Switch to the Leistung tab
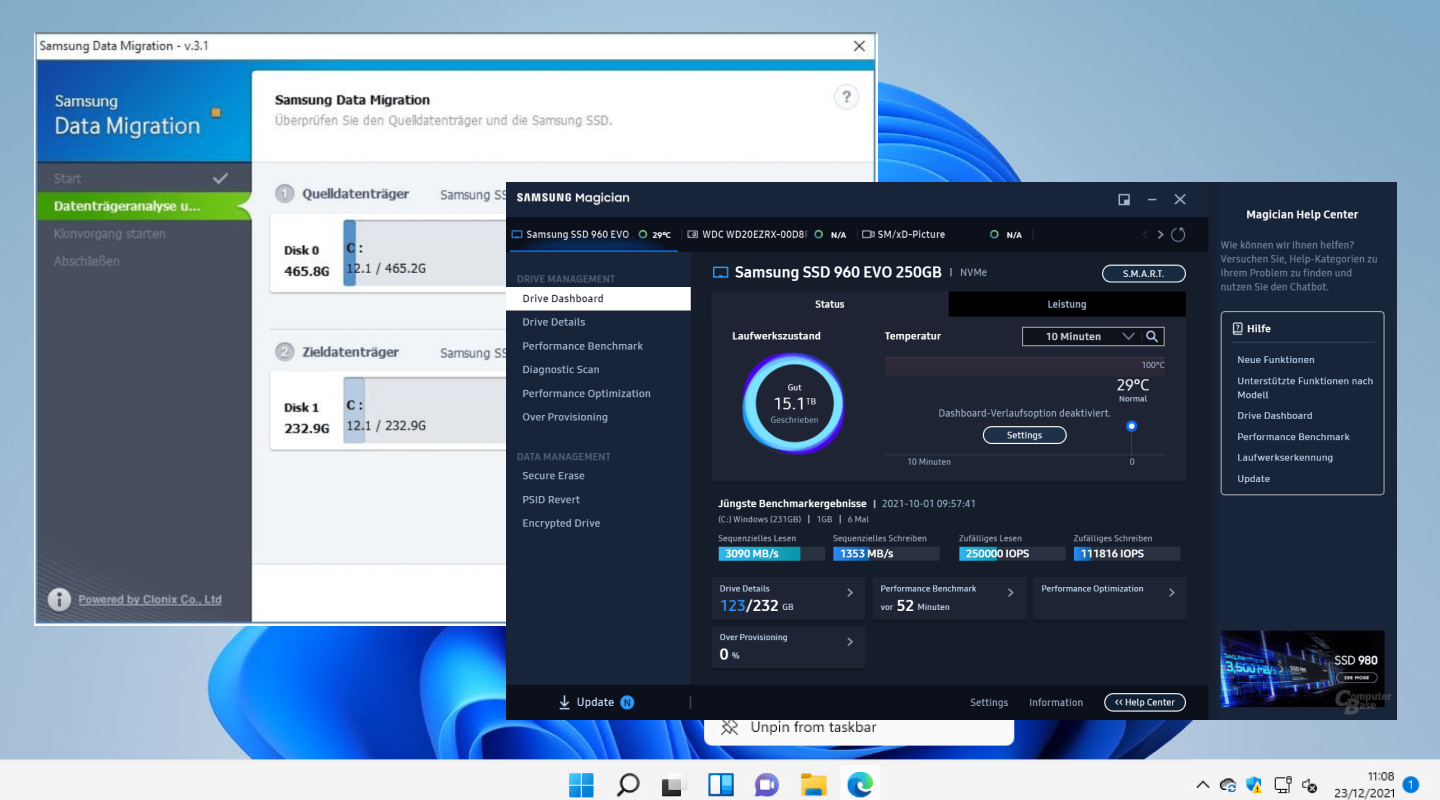Image resolution: width=1440 pixels, height=800 pixels. [x=1067, y=304]
